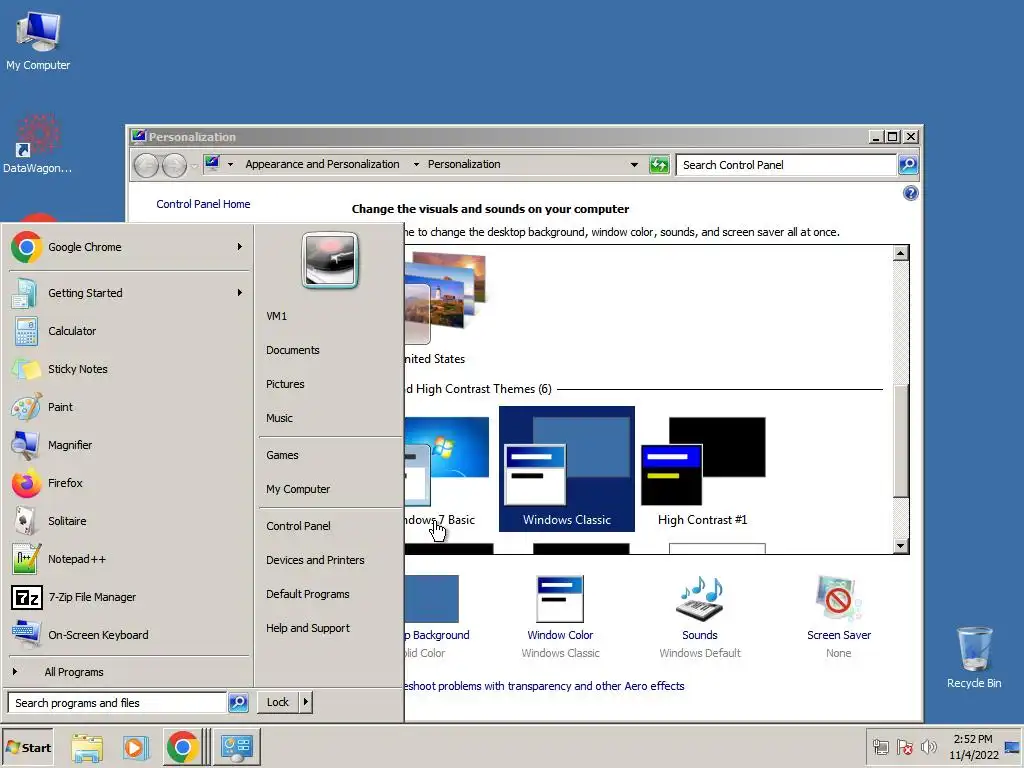Click themes list scroll-up arrow
This screenshot has width=1024, height=768.
pyautogui.click(x=901, y=253)
